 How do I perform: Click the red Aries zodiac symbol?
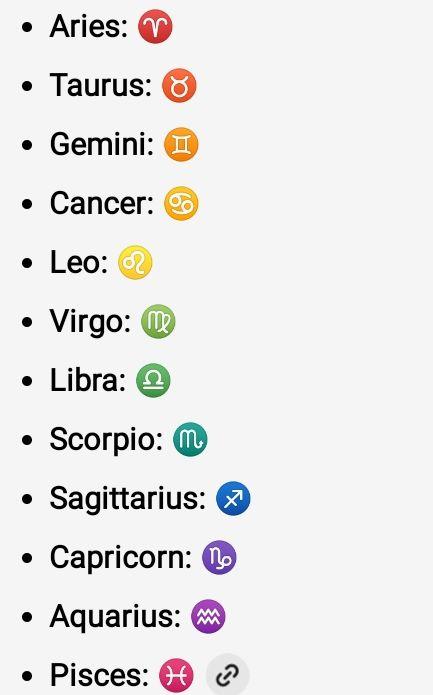pos(155,27)
